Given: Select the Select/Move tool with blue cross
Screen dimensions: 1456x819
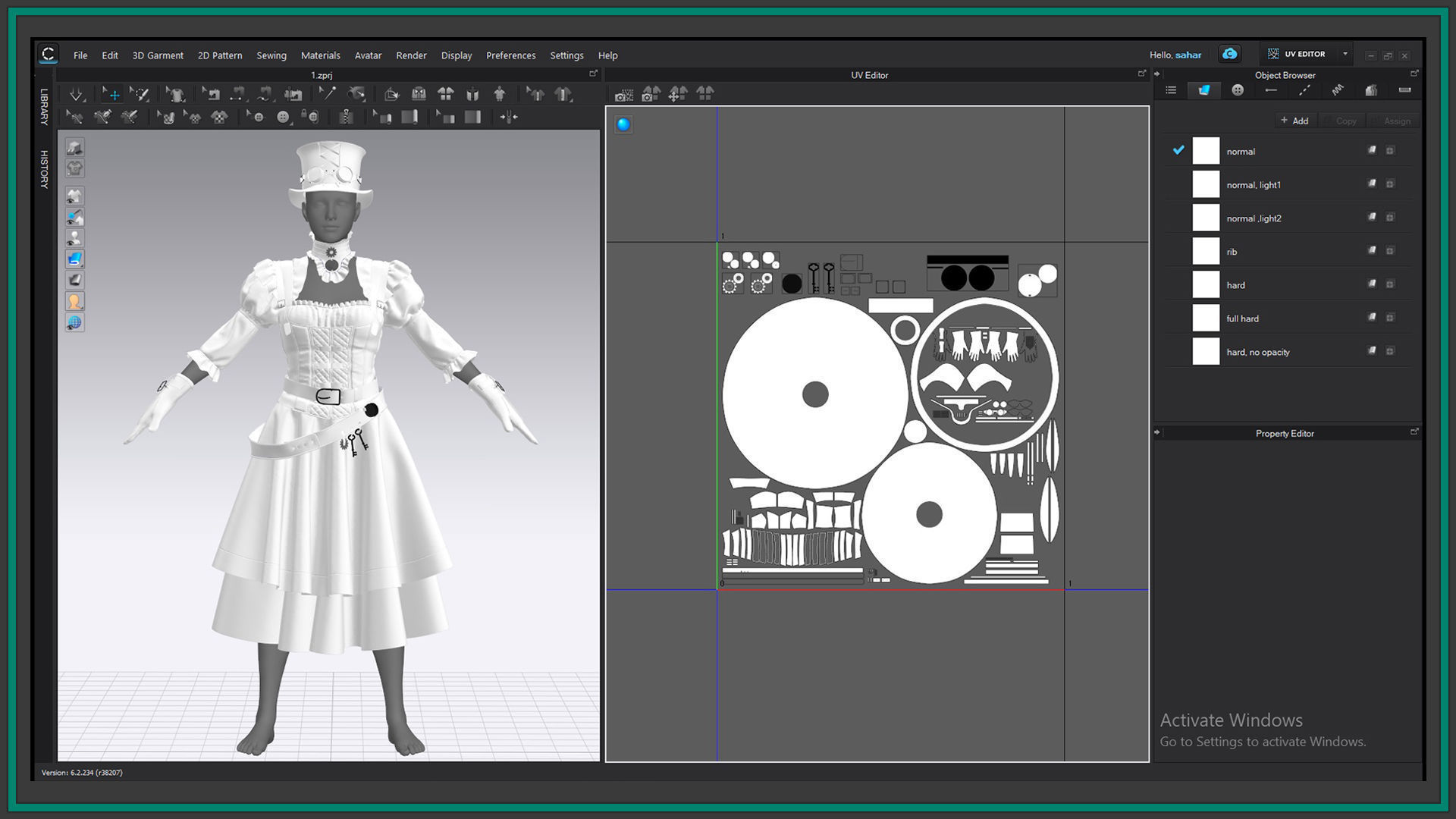Looking at the screenshot, I should (112, 94).
